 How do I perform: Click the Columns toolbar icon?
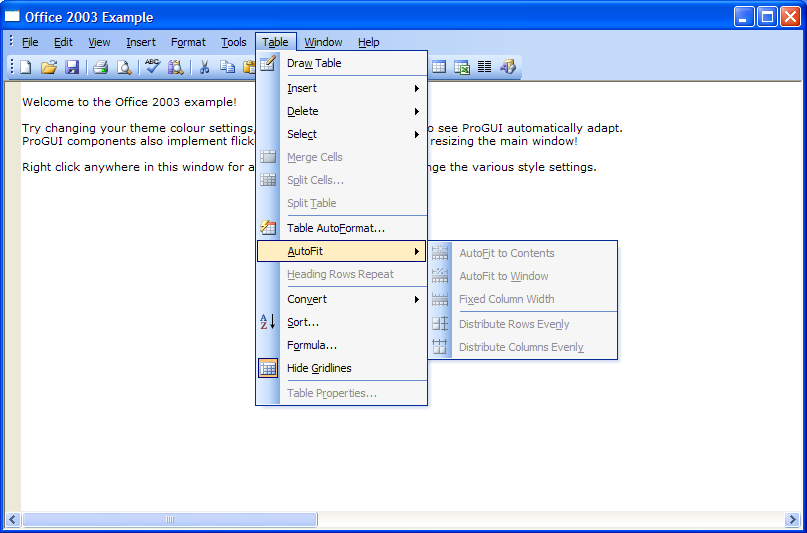[485, 67]
